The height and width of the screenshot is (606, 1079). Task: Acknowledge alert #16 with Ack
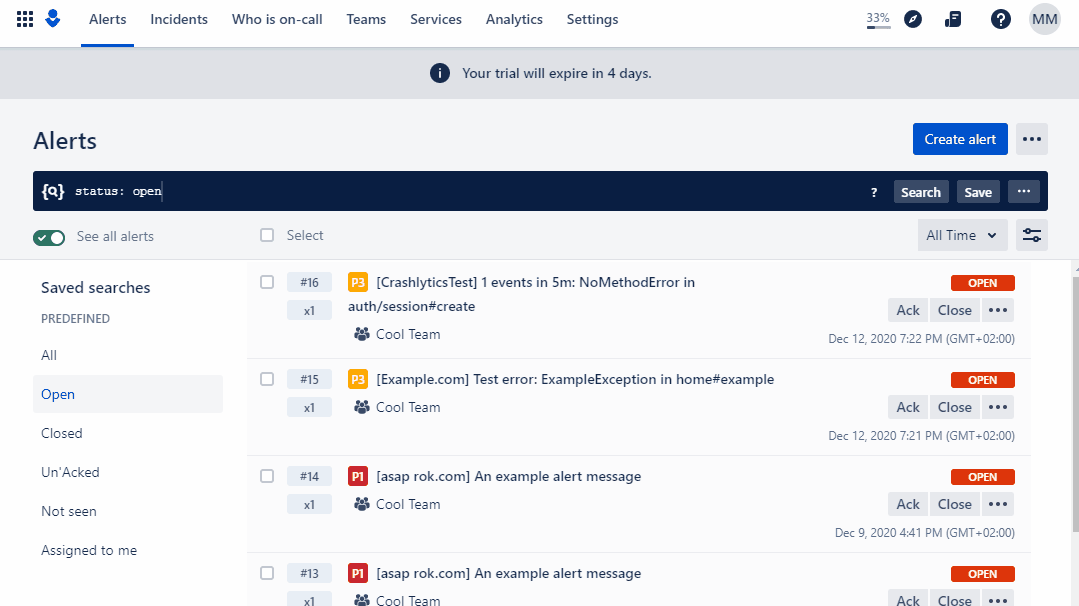(908, 310)
